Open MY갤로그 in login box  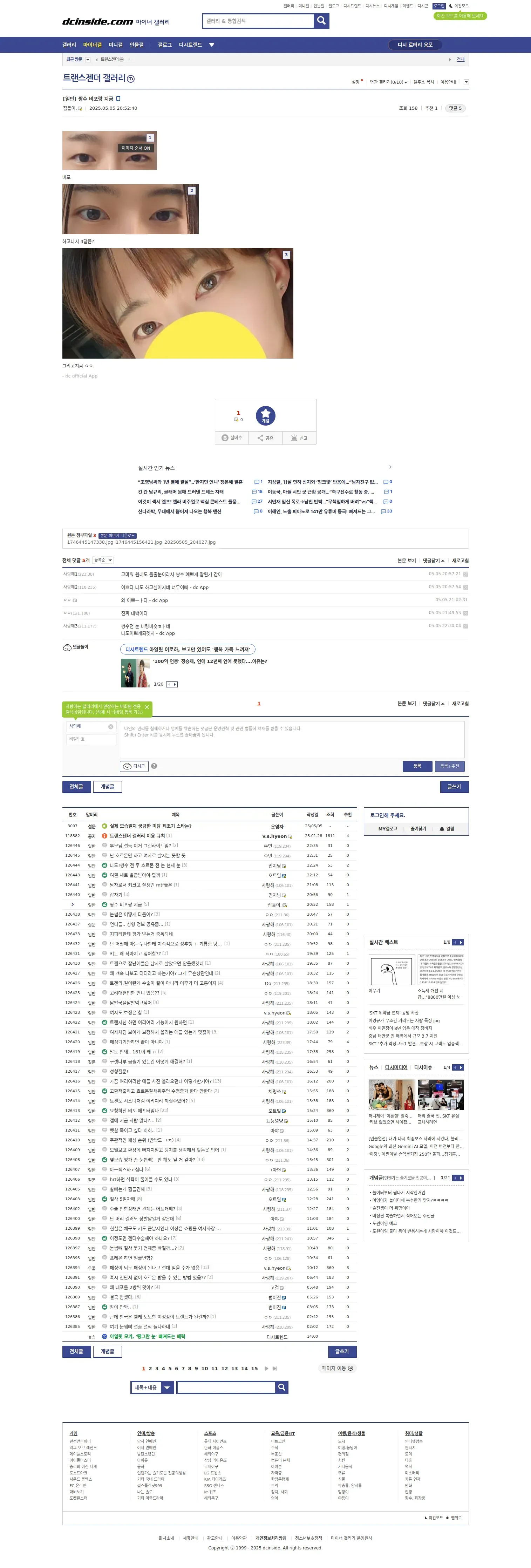(x=387, y=828)
